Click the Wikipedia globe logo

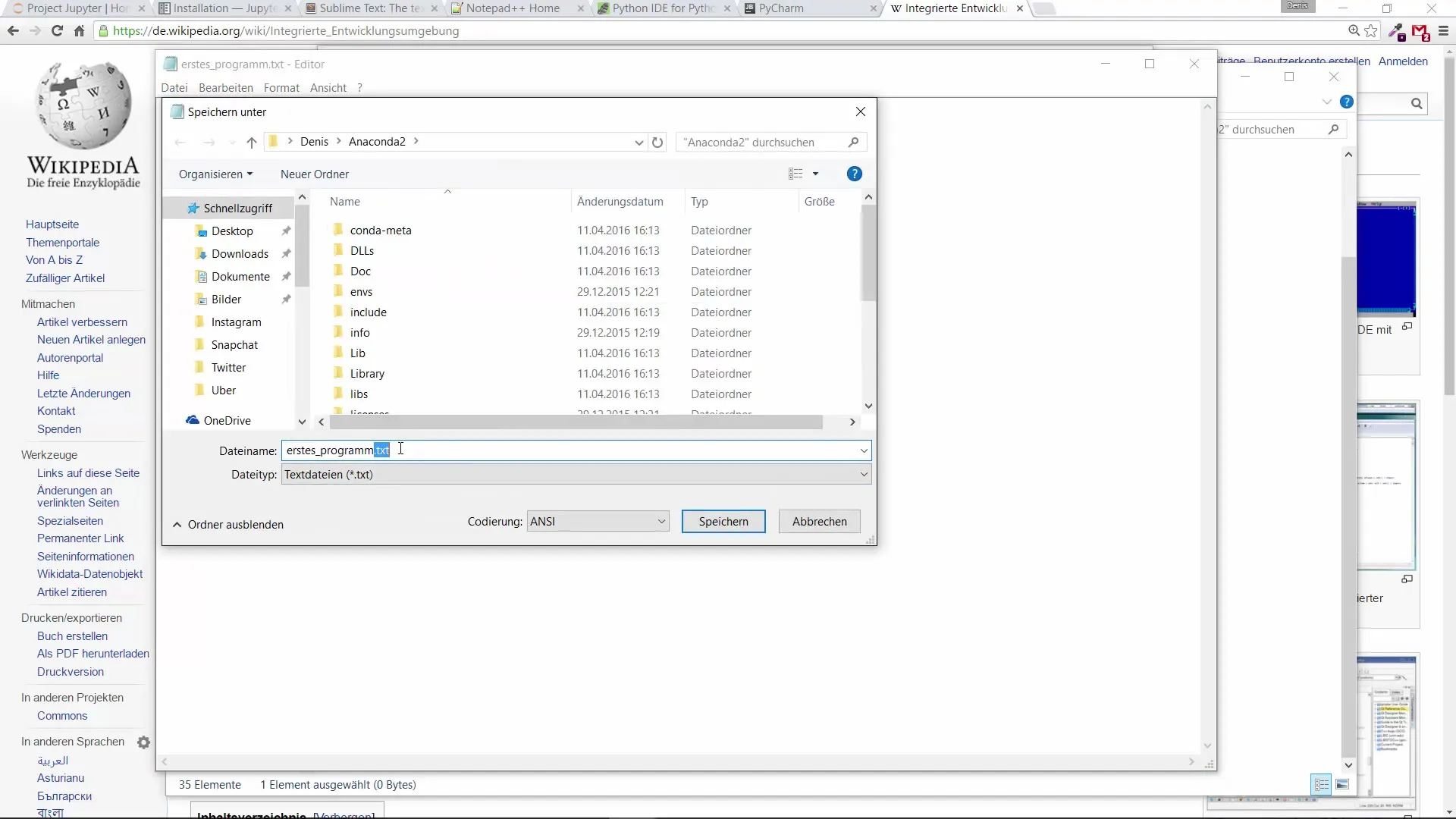pyautogui.click(x=83, y=106)
